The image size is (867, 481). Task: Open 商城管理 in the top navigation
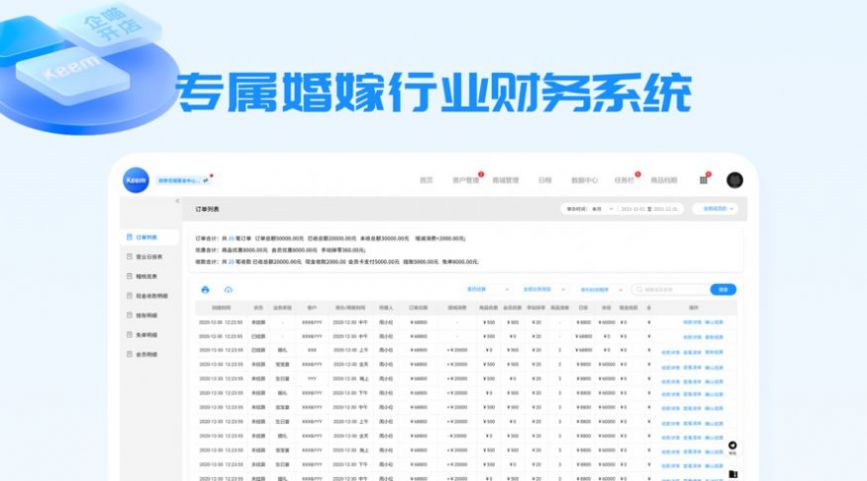[505, 180]
